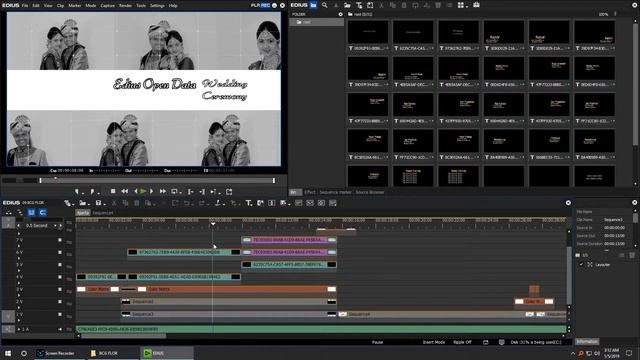Click the save project icon in timeline toolbar

pyautogui.click(x=98, y=203)
